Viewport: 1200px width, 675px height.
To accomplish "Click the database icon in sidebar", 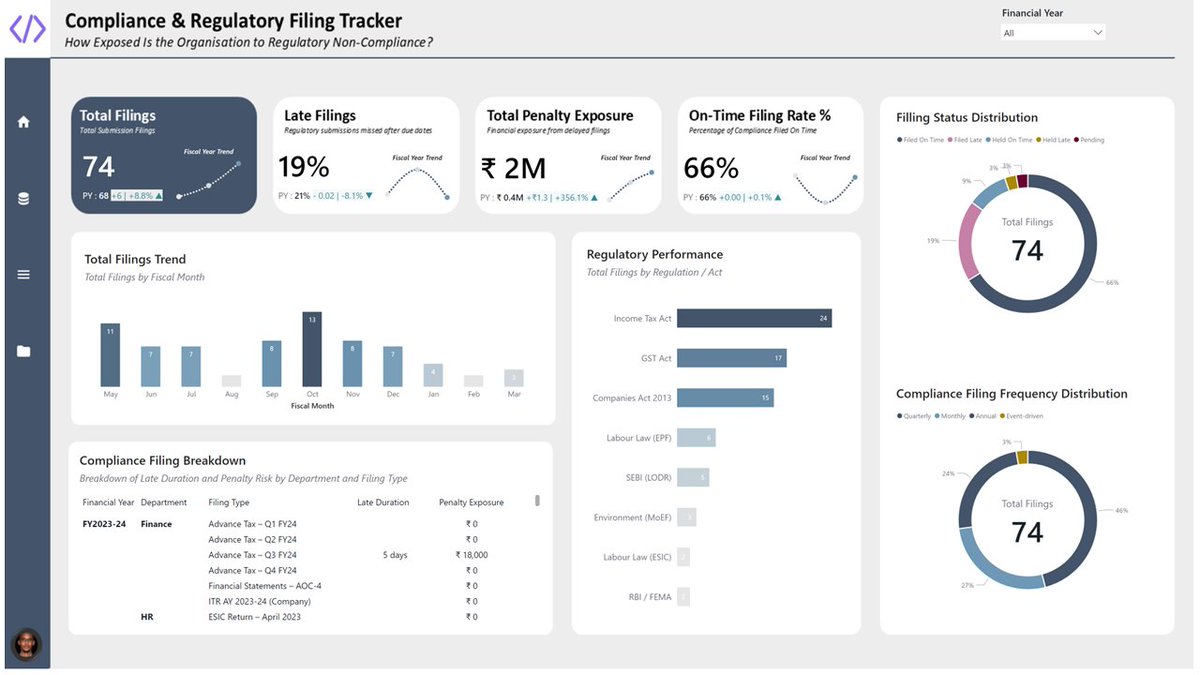I will coord(24,199).
